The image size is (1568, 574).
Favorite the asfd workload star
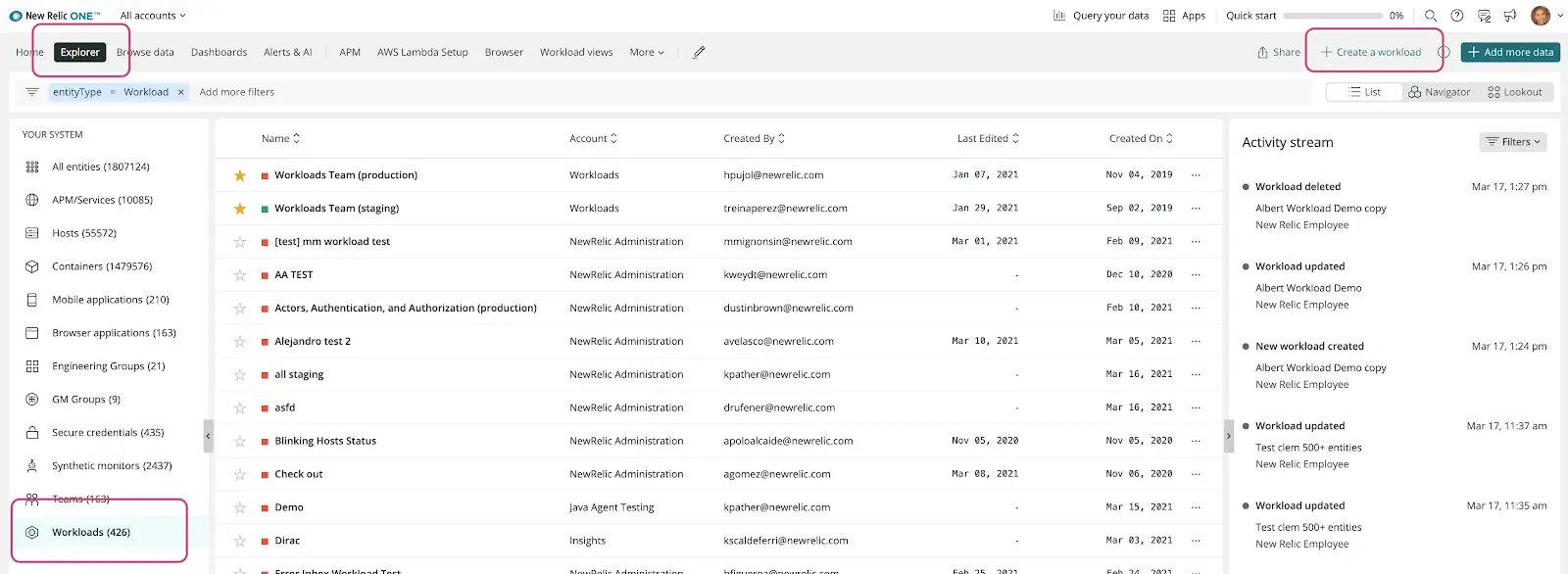pos(239,407)
